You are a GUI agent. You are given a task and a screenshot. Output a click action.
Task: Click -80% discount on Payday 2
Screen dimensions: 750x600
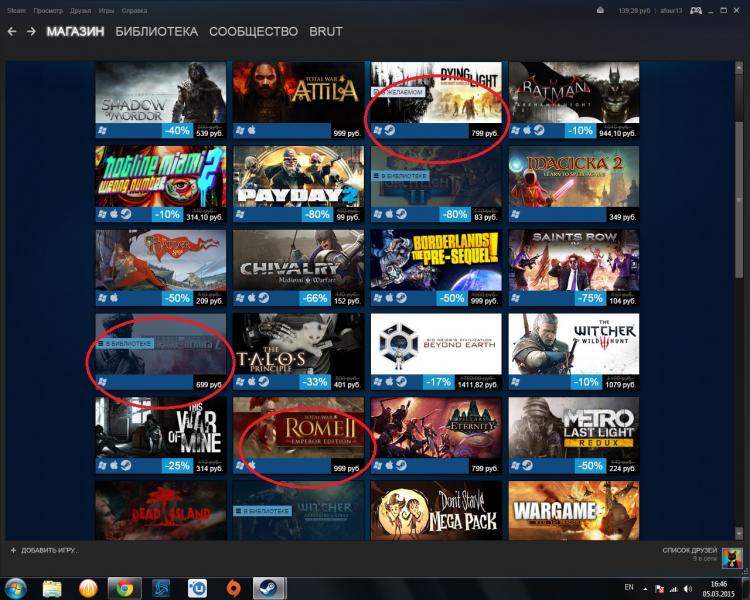pos(317,214)
